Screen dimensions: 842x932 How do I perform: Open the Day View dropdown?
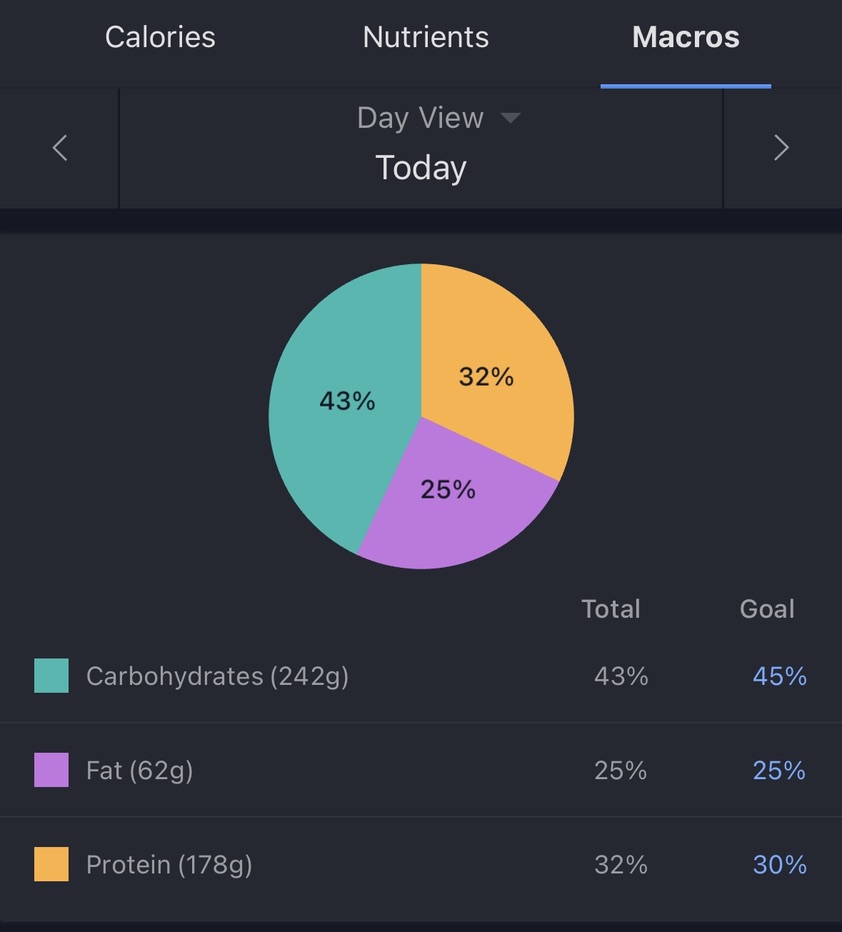[439, 118]
